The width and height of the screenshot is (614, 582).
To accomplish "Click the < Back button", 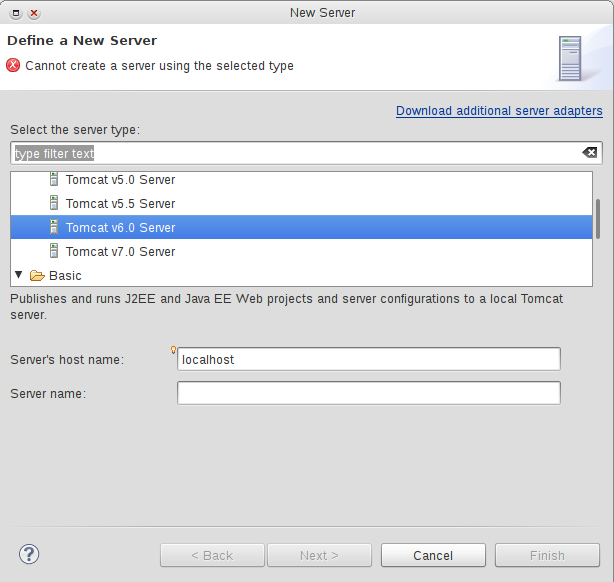I will pos(212,555).
